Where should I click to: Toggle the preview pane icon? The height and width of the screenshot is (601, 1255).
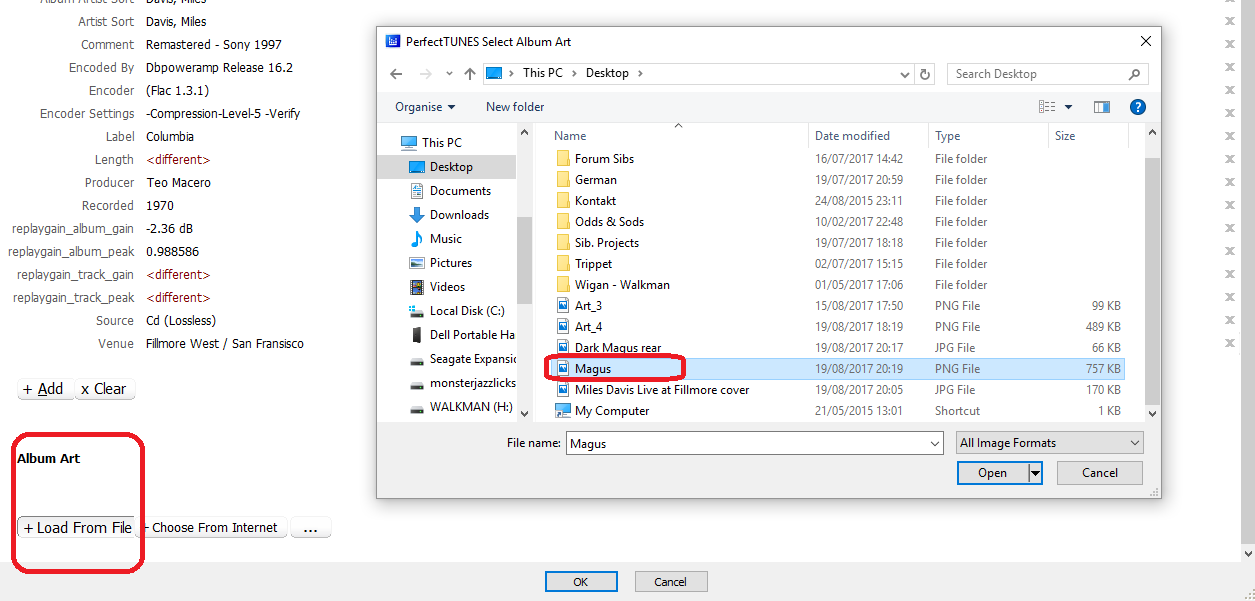tap(1102, 107)
